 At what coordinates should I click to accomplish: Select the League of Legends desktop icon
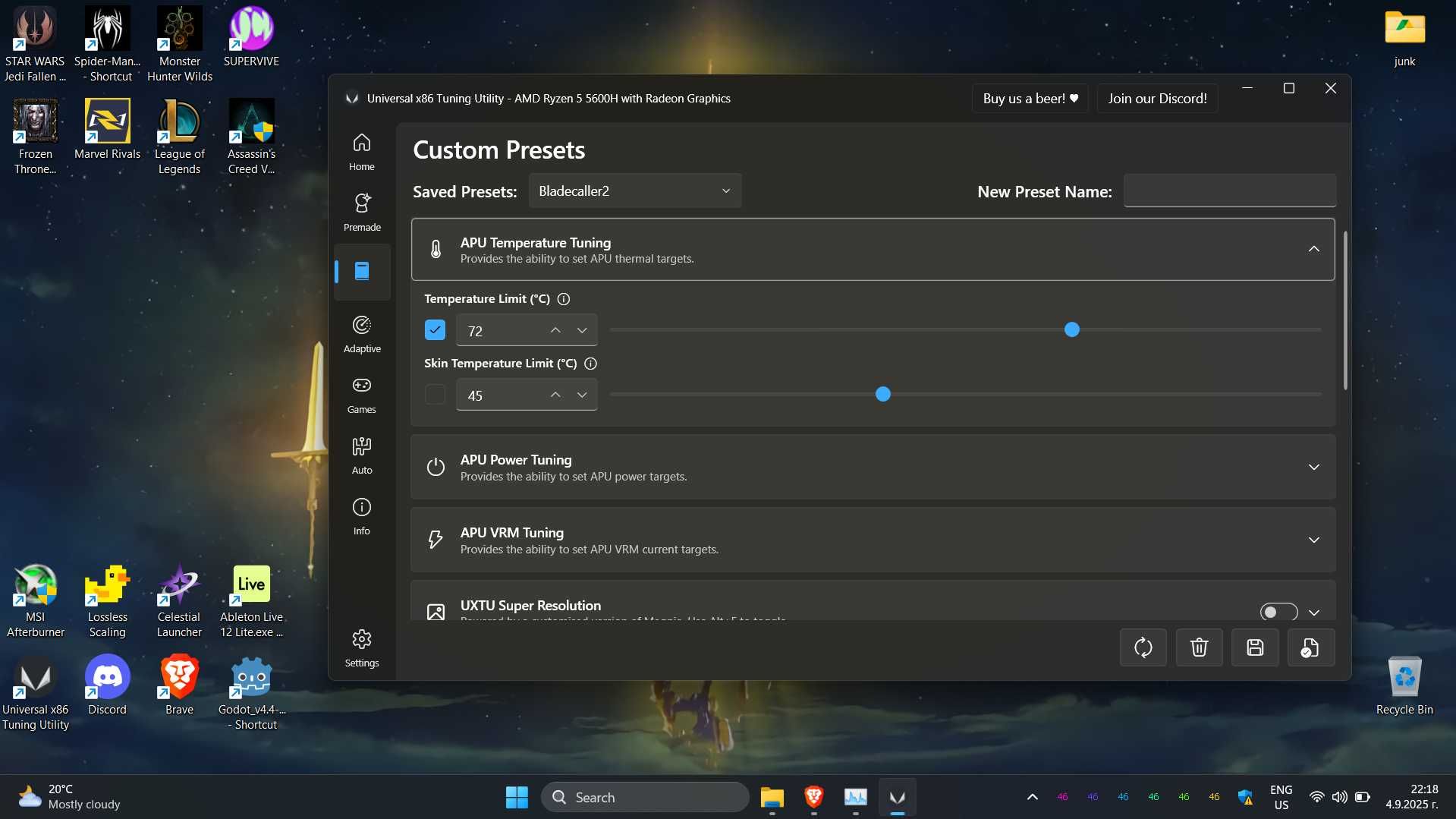[179, 137]
